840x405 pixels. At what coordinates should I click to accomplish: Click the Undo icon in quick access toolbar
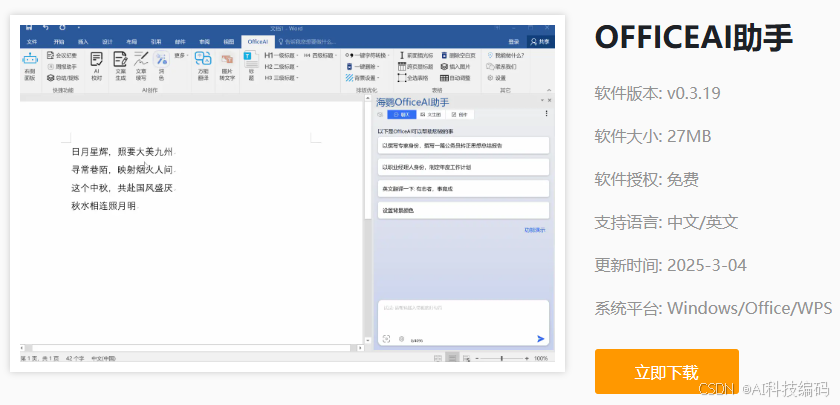[x=46, y=27]
